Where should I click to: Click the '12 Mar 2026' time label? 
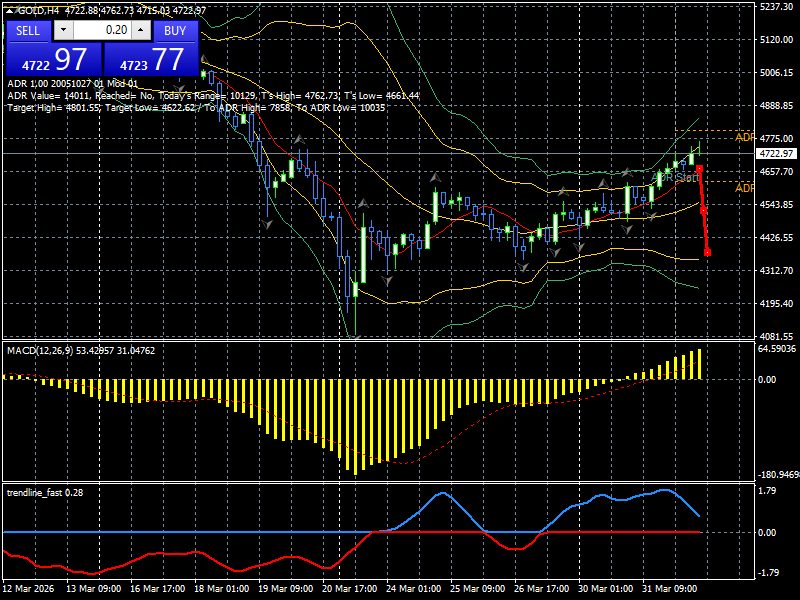pyautogui.click(x=28, y=589)
